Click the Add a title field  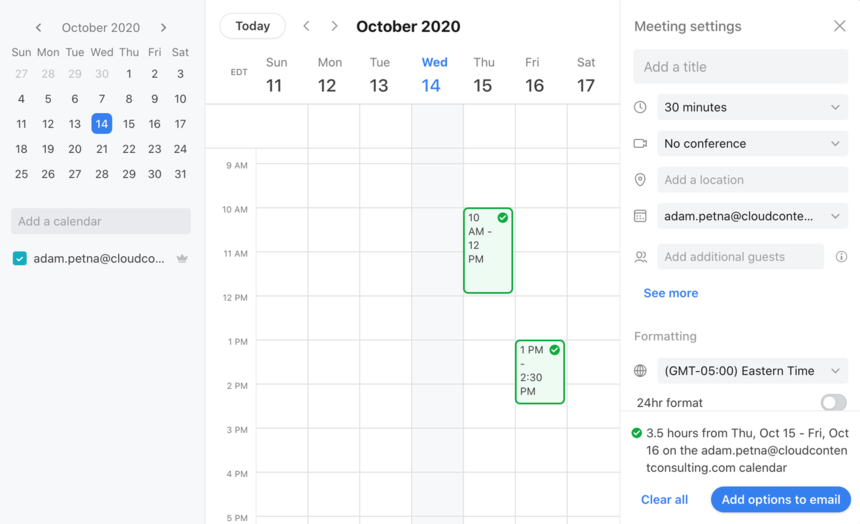(x=740, y=67)
